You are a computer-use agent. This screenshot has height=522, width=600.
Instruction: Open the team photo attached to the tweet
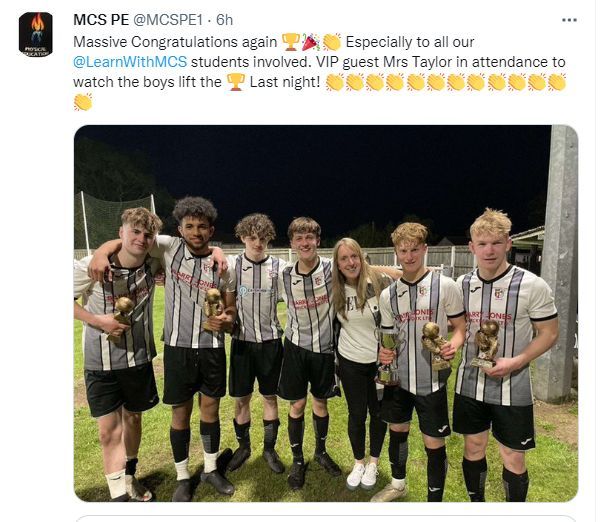(326, 313)
